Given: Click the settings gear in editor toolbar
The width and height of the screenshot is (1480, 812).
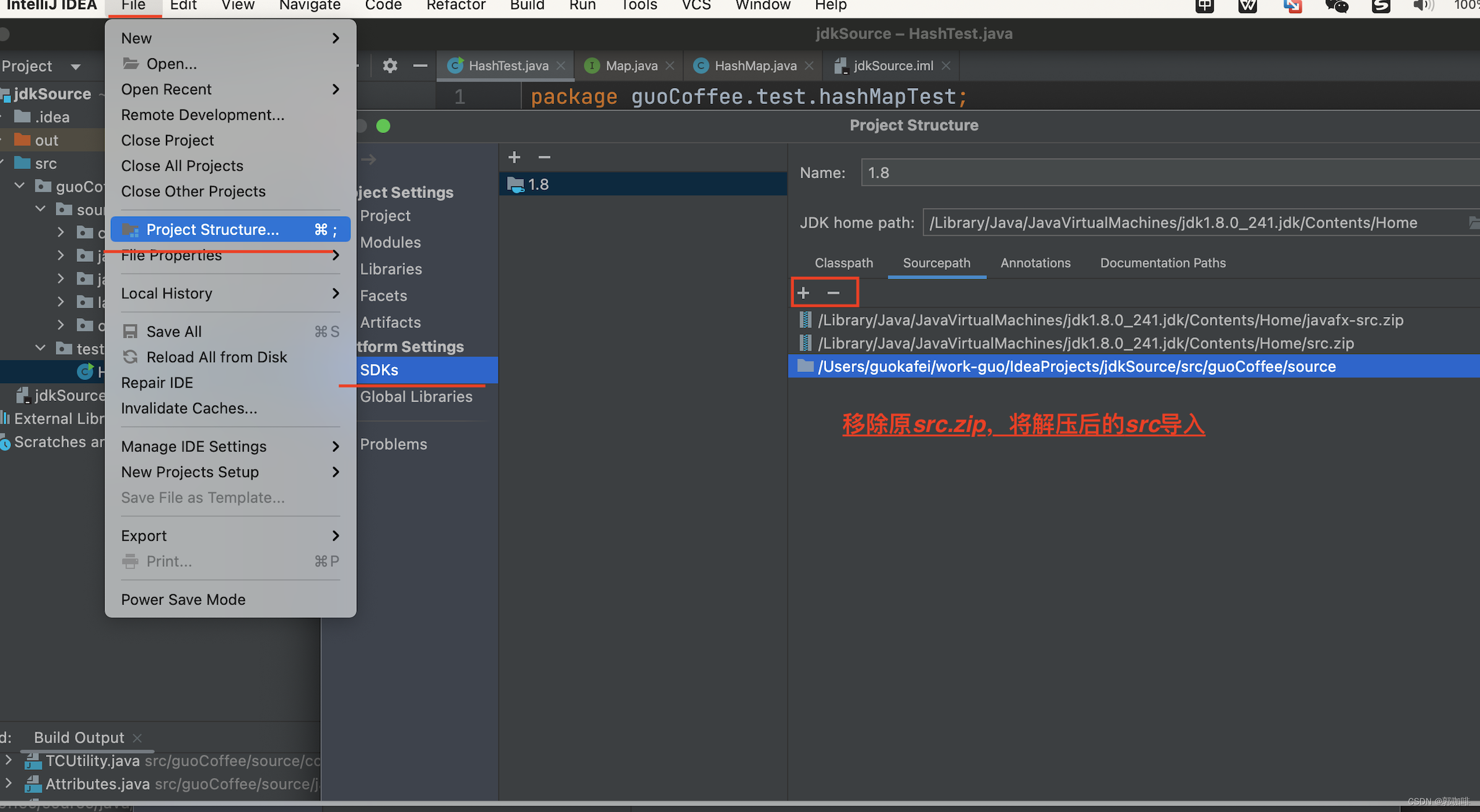Looking at the screenshot, I should (x=390, y=66).
